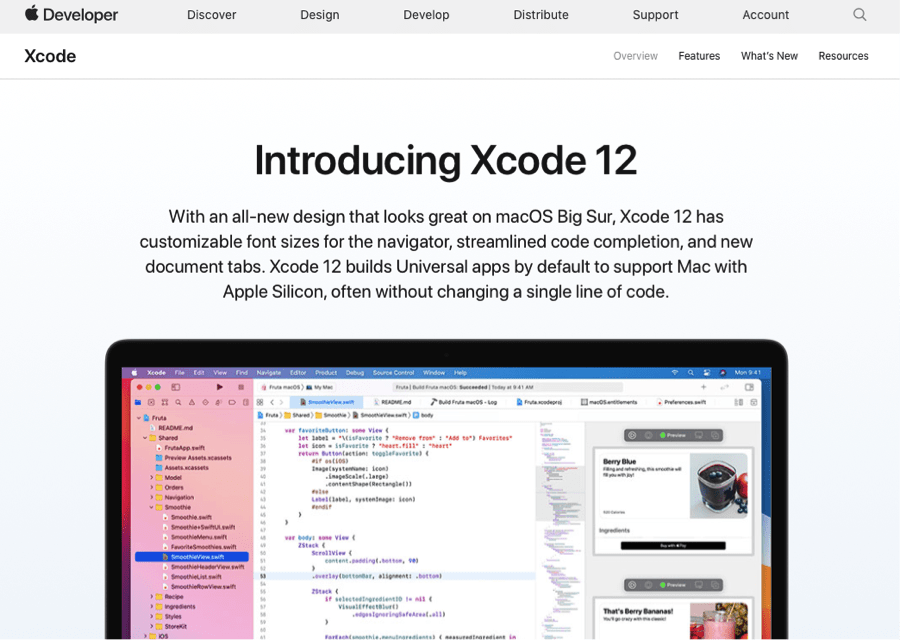Image resolution: width=900 pixels, height=640 pixels.
Task: Toggle the inspector panel icon in Xcode
Action: [x=749, y=387]
